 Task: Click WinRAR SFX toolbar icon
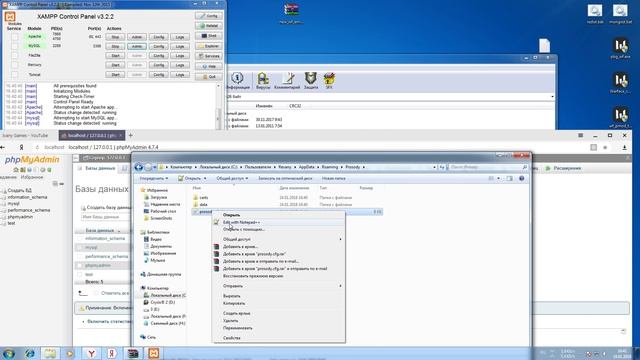click(329, 80)
